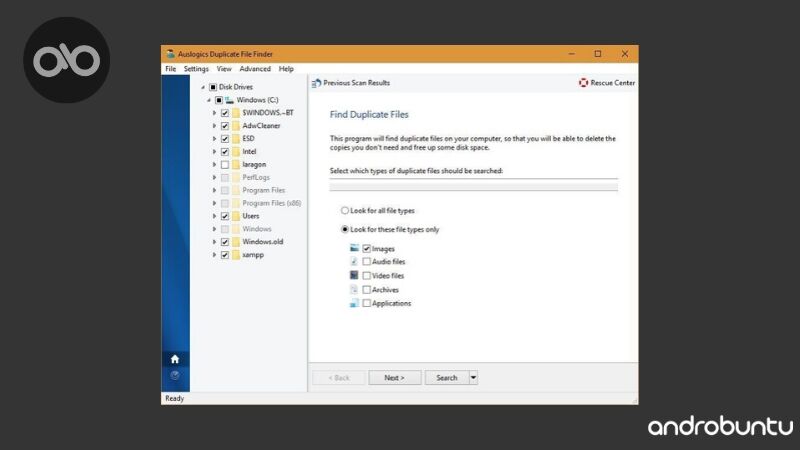The width and height of the screenshot is (800, 450).
Task: Select the Windows.old tree label
Action: point(263,242)
